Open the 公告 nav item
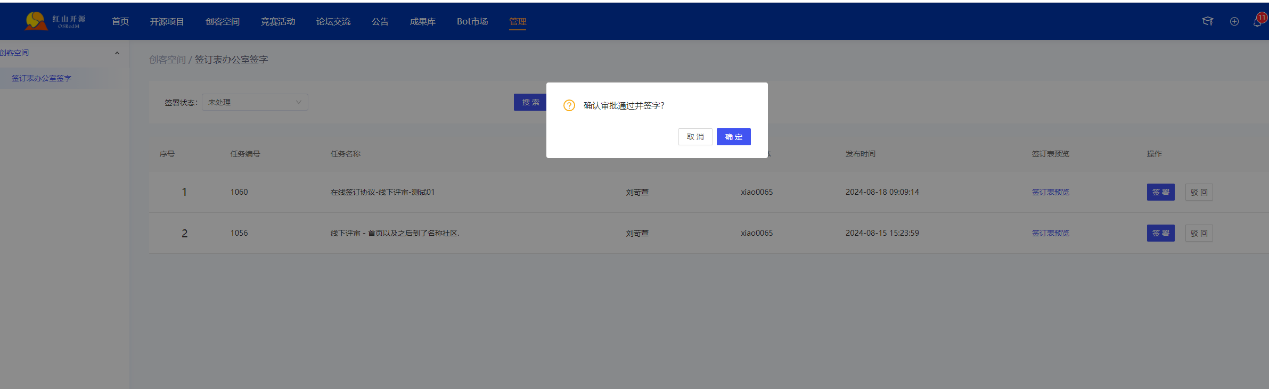Image resolution: width=1269 pixels, height=389 pixels. pyautogui.click(x=379, y=21)
